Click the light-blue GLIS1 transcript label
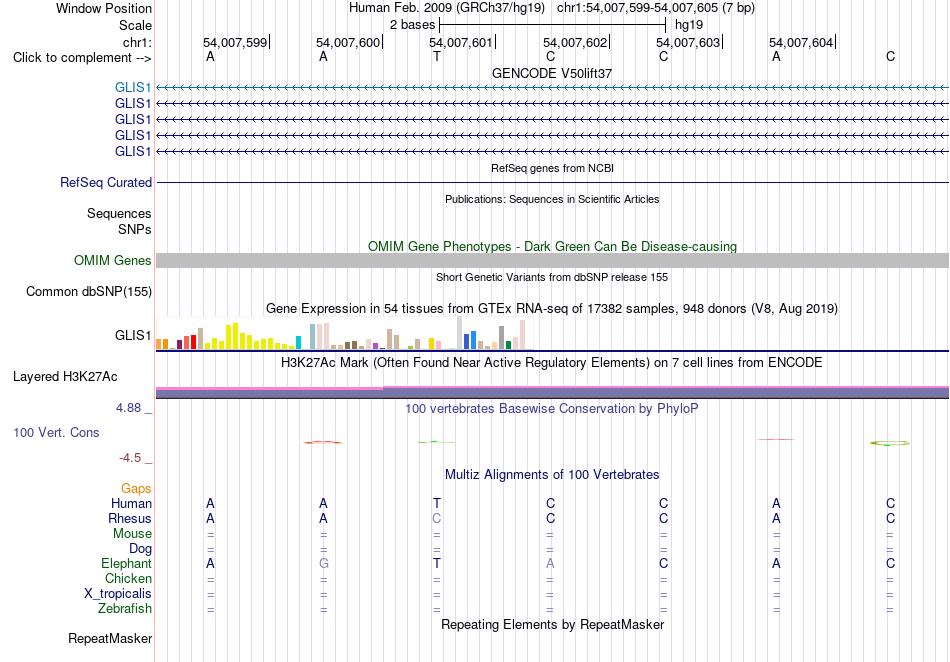 point(133,88)
